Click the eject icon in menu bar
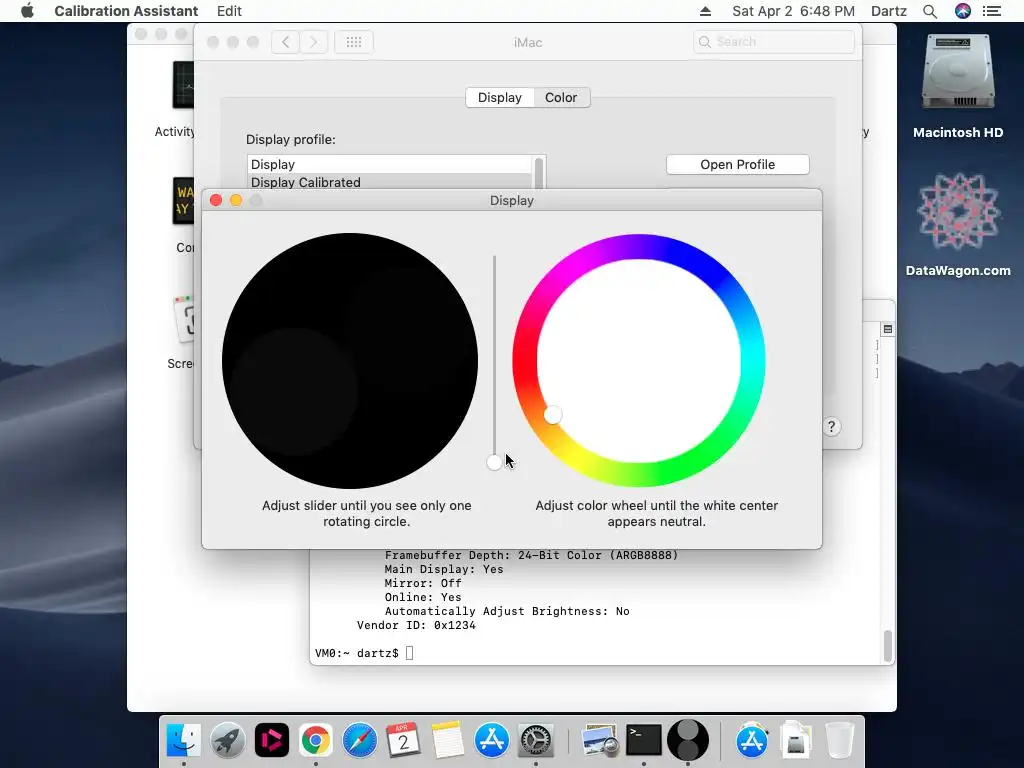This screenshot has width=1024, height=768. (705, 11)
